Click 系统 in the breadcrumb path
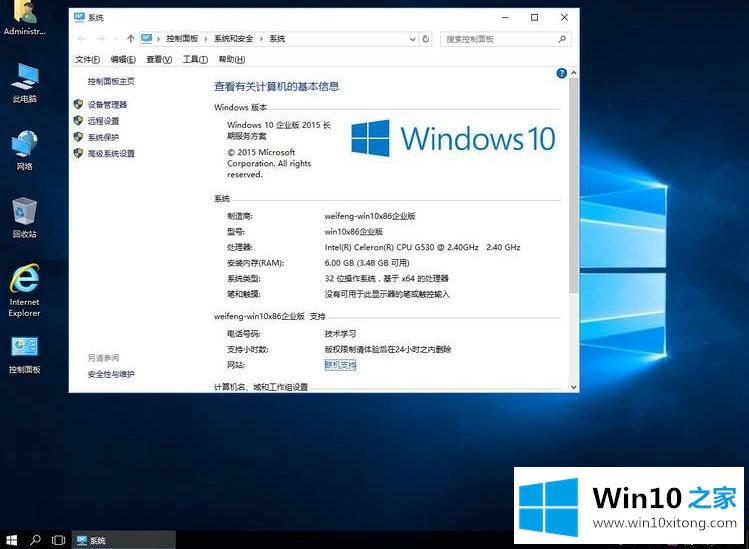Image resolution: width=749 pixels, height=549 pixels. coord(277,39)
